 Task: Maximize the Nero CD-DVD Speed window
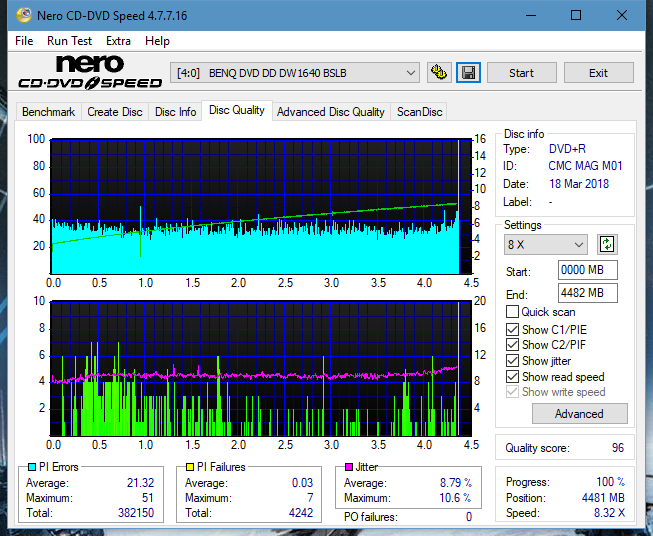point(576,15)
